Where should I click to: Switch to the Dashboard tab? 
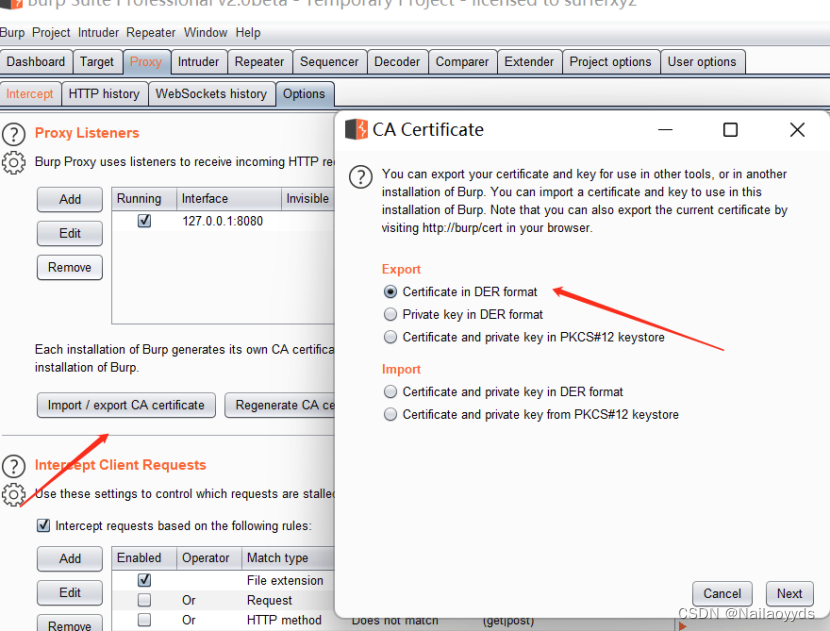(x=36, y=62)
